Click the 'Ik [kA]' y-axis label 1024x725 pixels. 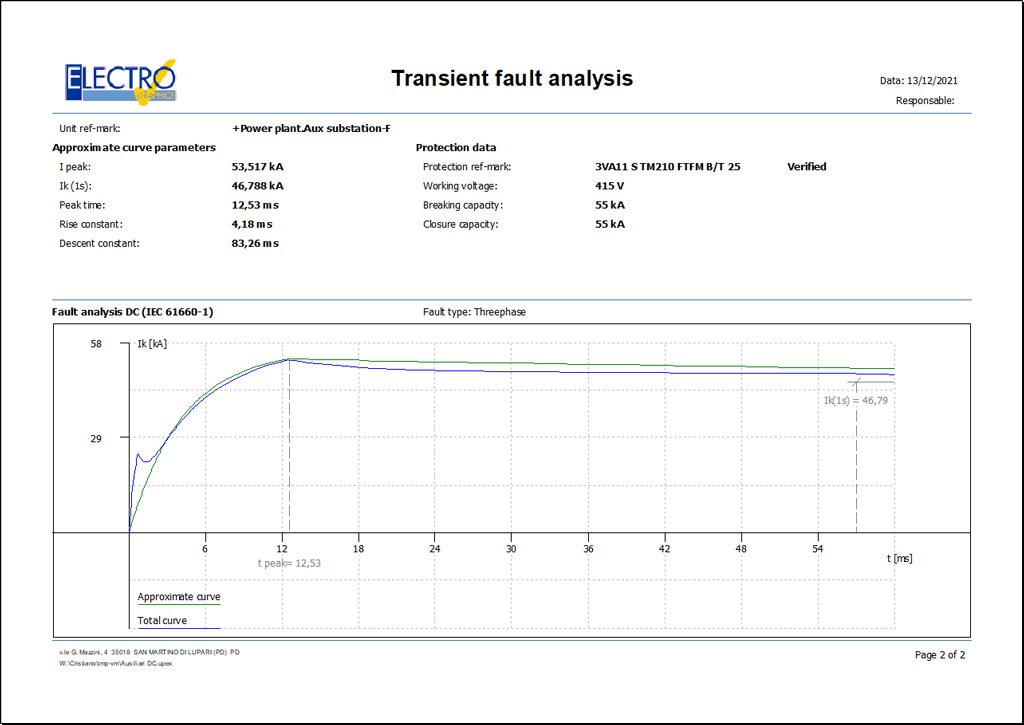coord(151,344)
